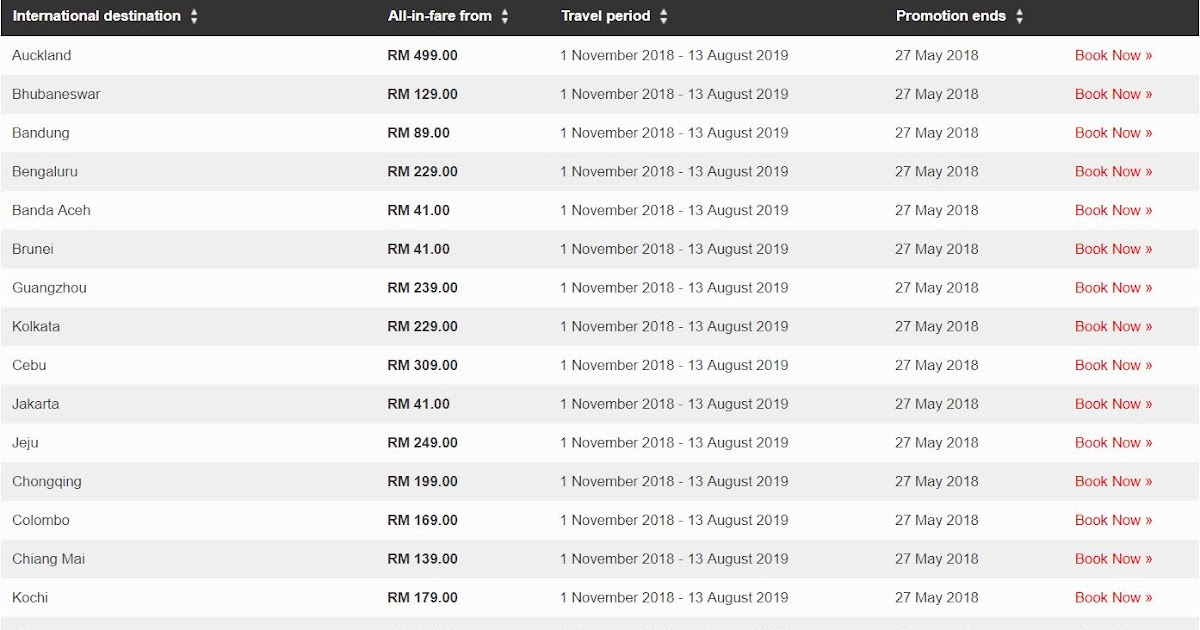The height and width of the screenshot is (630, 1200).
Task: Select the Colombo destination row
Action: 40,520
